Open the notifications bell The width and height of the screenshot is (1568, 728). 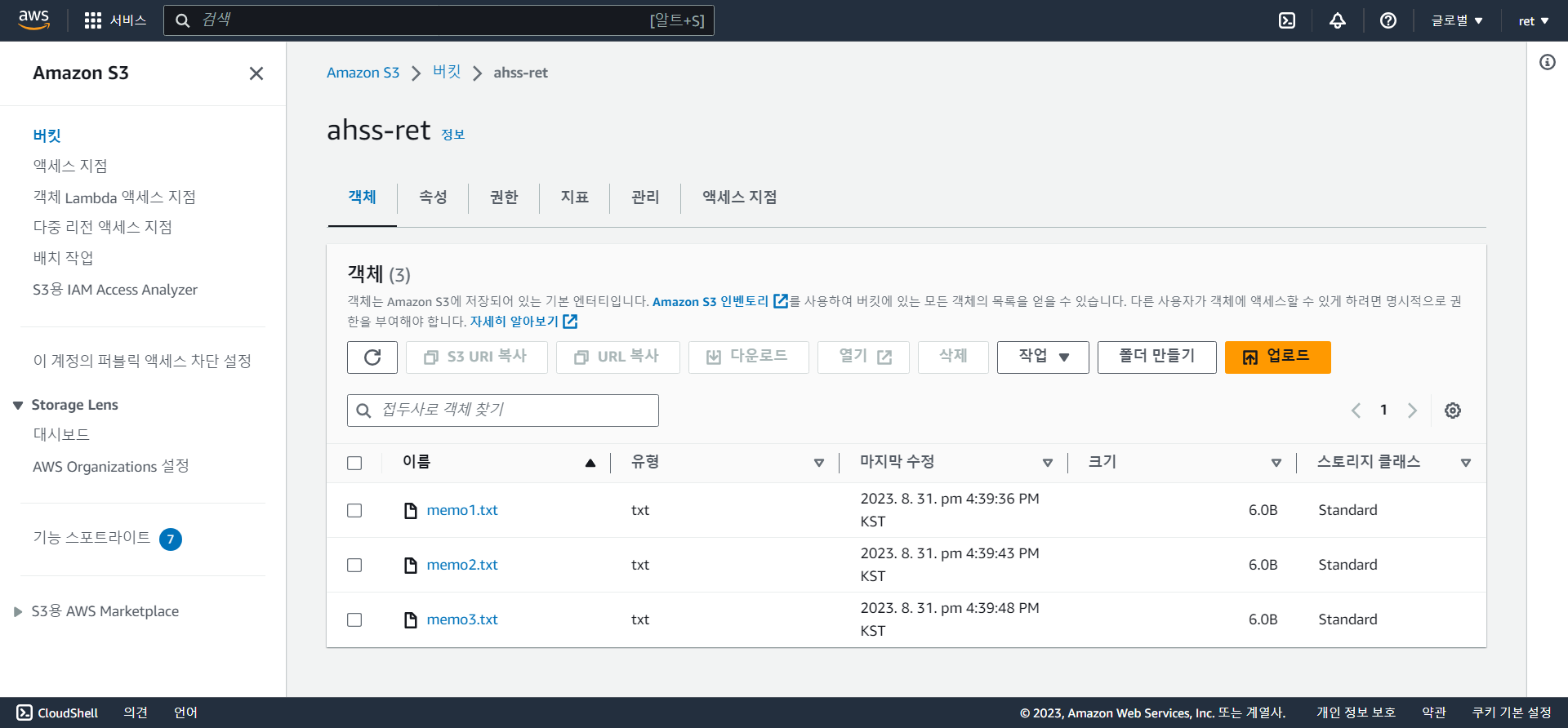[1338, 20]
